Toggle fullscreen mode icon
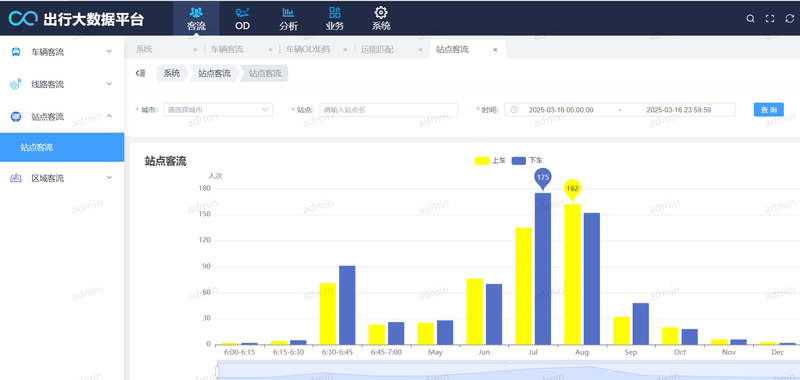The image size is (800, 380). pyautogui.click(x=770, y=18)
